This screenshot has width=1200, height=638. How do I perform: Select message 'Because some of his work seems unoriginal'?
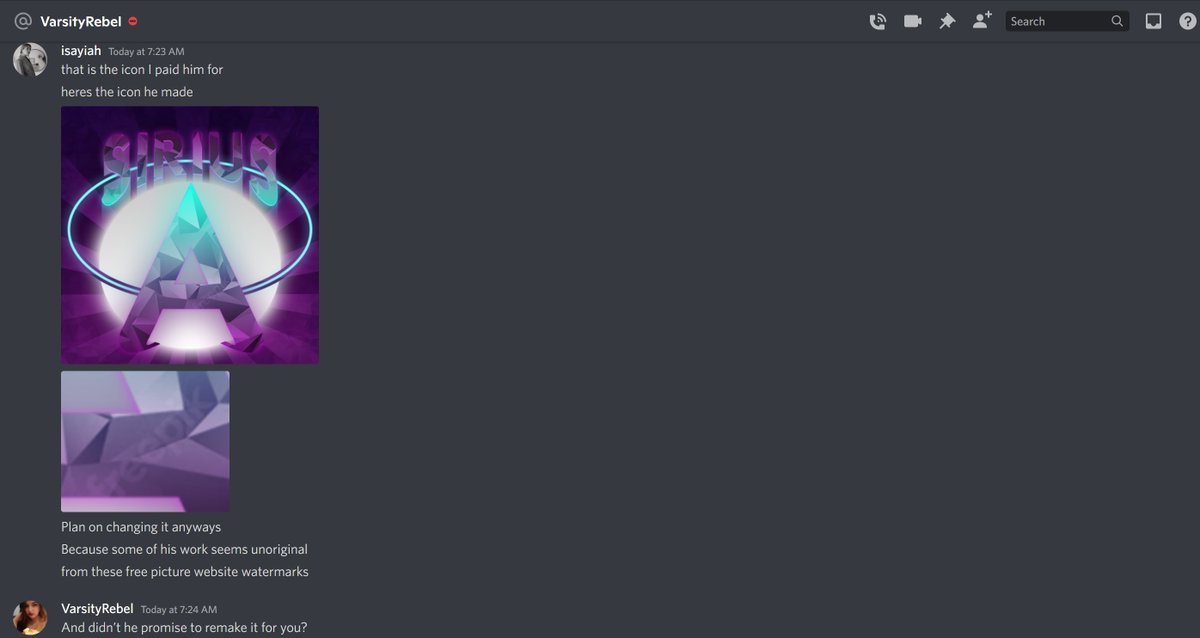pos(184,549)
